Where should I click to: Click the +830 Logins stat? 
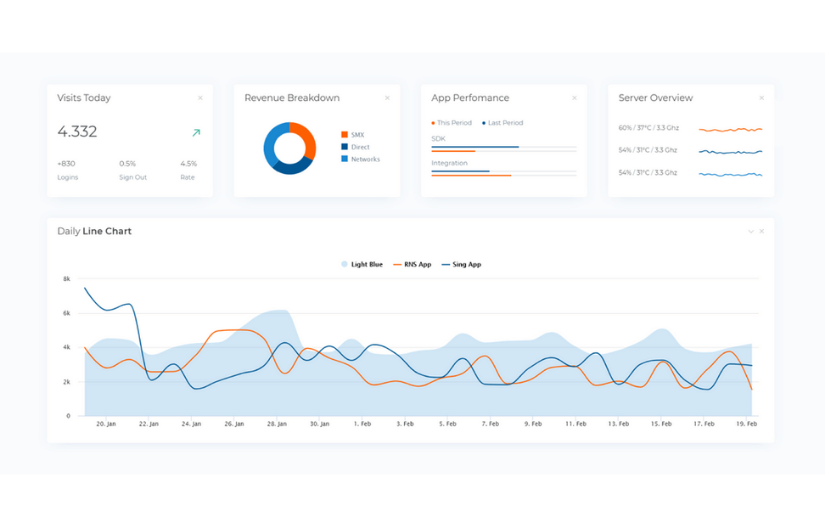pos(67,170)
